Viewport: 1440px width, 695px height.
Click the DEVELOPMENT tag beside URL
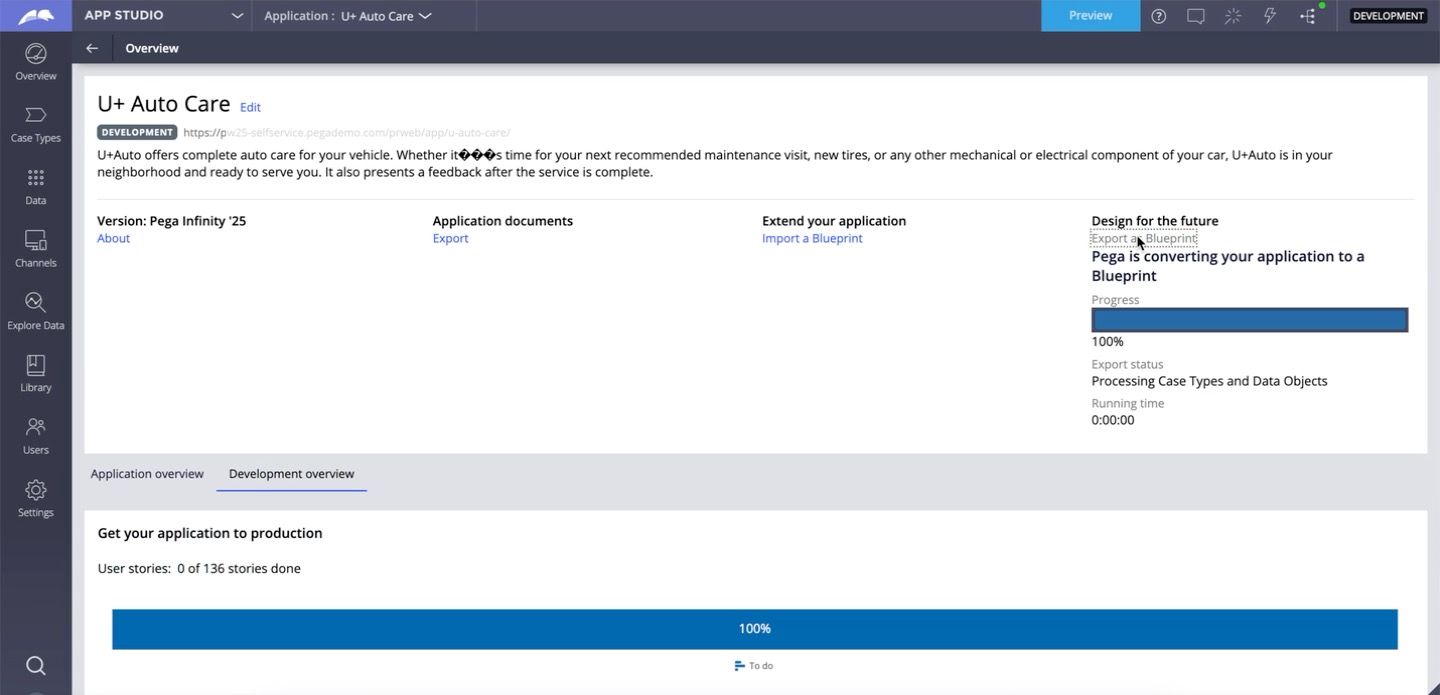point(137,132)
